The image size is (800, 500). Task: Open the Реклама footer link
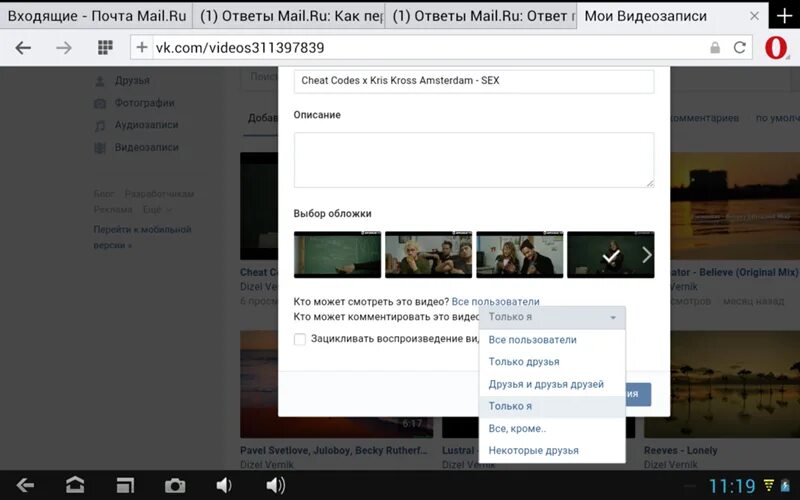pyautogui.click(x=113, y=210)
